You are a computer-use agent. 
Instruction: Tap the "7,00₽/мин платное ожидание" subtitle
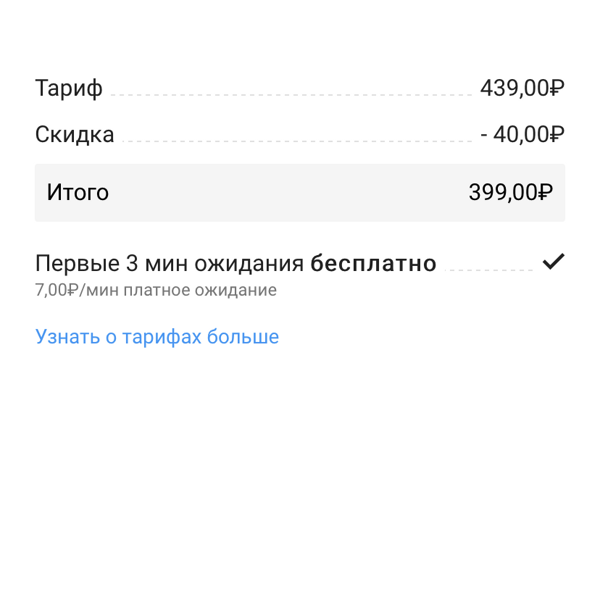[x=156, y=290]
